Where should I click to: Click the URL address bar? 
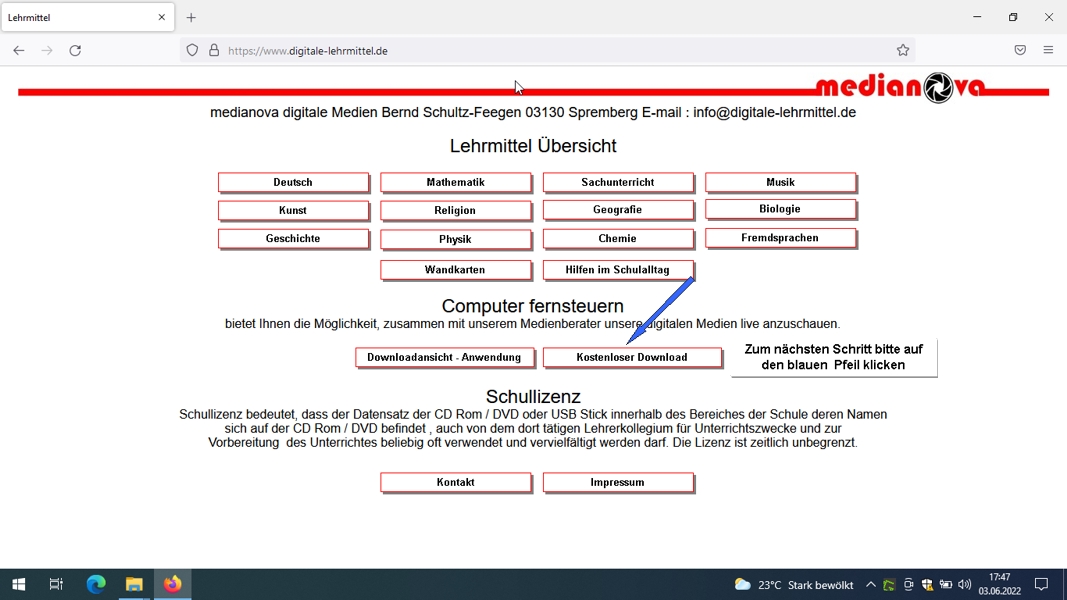tap(550, 50)
